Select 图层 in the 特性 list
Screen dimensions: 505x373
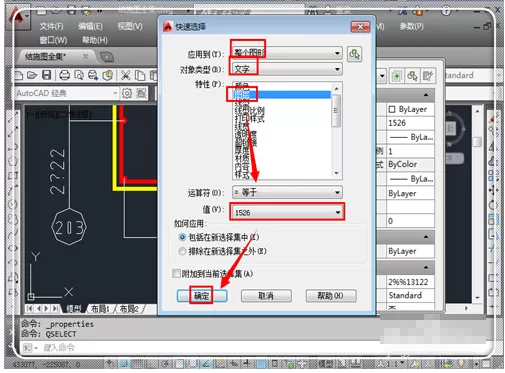pos(282,95)
